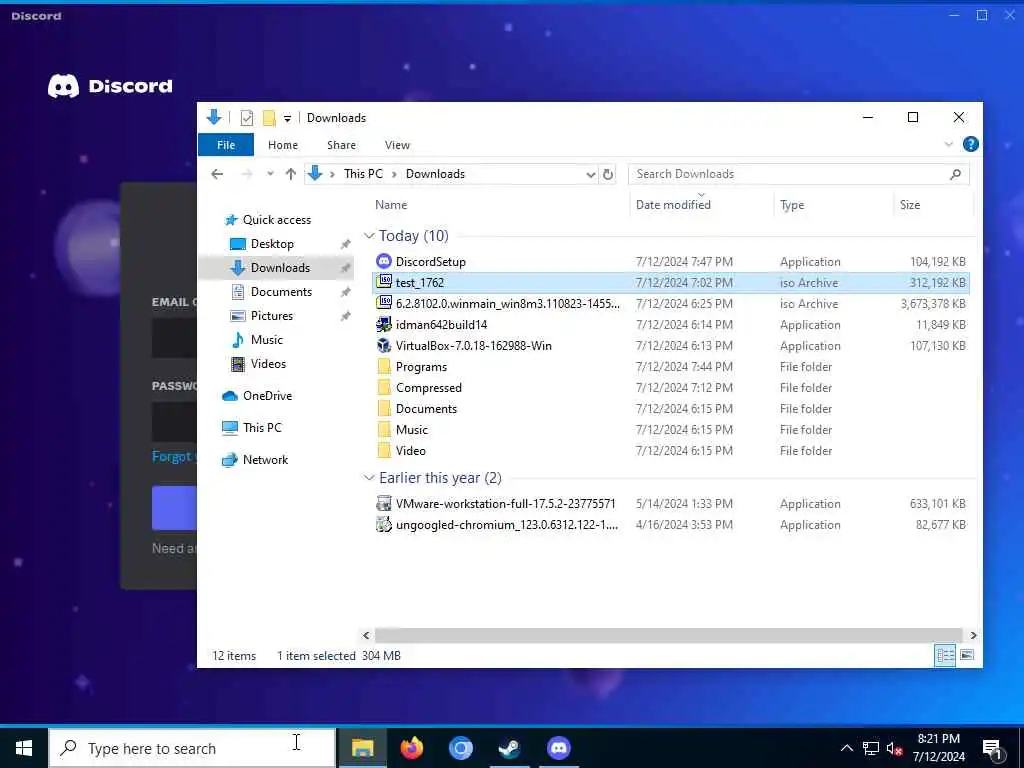The height and width of the screenshot is (768, 1024).
Task: Go up one level with Up arrow
Action: click(x=291, y=174)
